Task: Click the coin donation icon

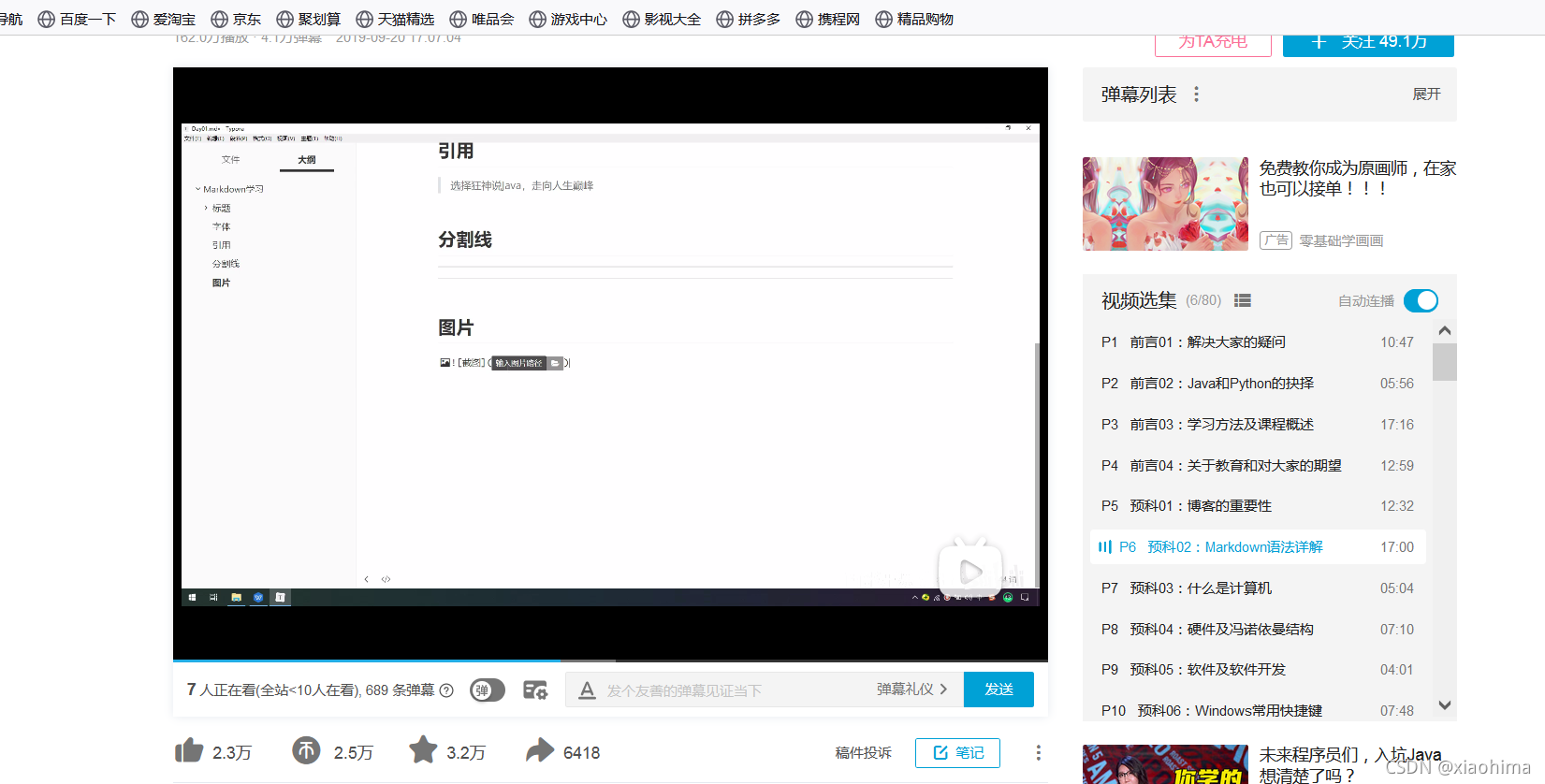Action: (x=306, y=750)
